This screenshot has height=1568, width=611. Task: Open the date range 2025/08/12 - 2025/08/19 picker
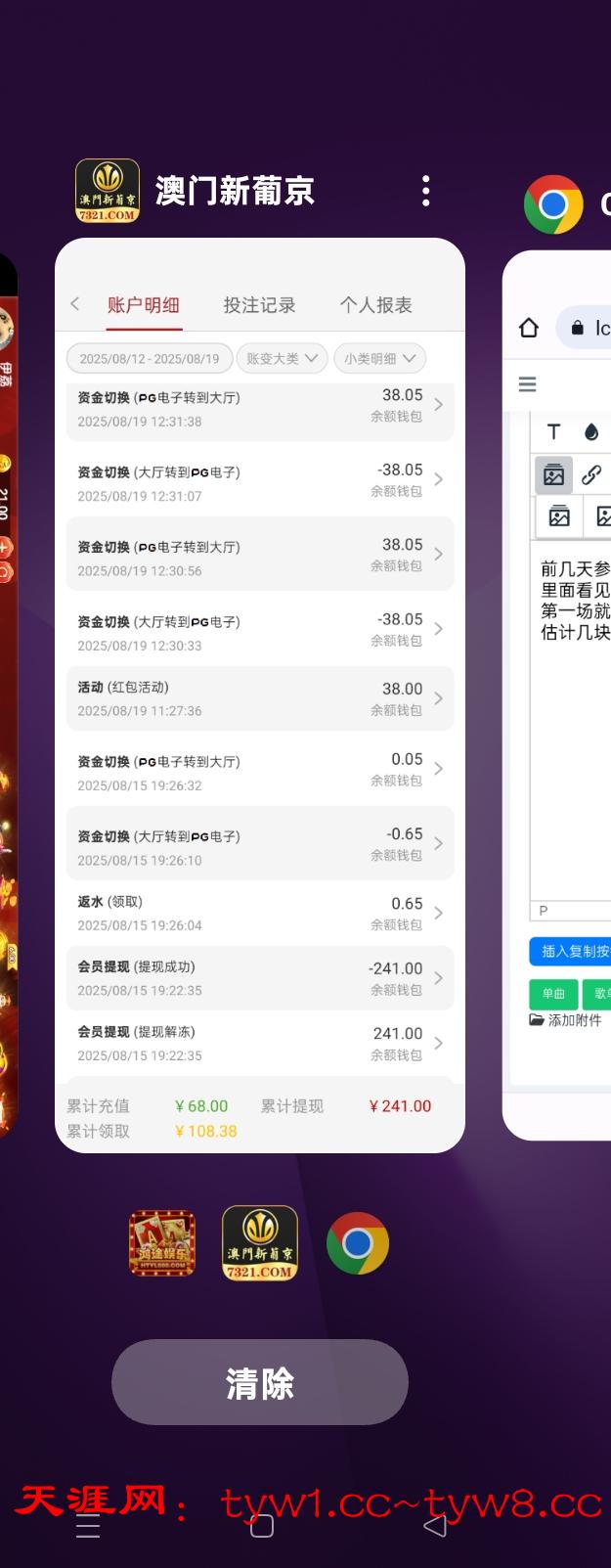(150, 359)
